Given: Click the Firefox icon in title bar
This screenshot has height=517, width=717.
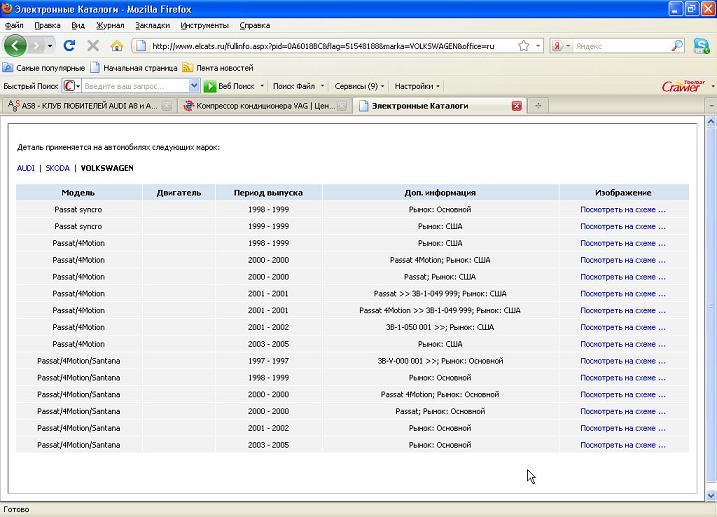Looking at the screenshot, I should coord(7,9).
